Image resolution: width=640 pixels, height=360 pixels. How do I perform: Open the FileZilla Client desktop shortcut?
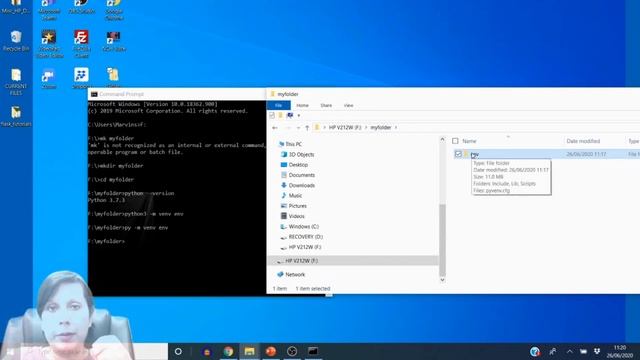[81, 44]
